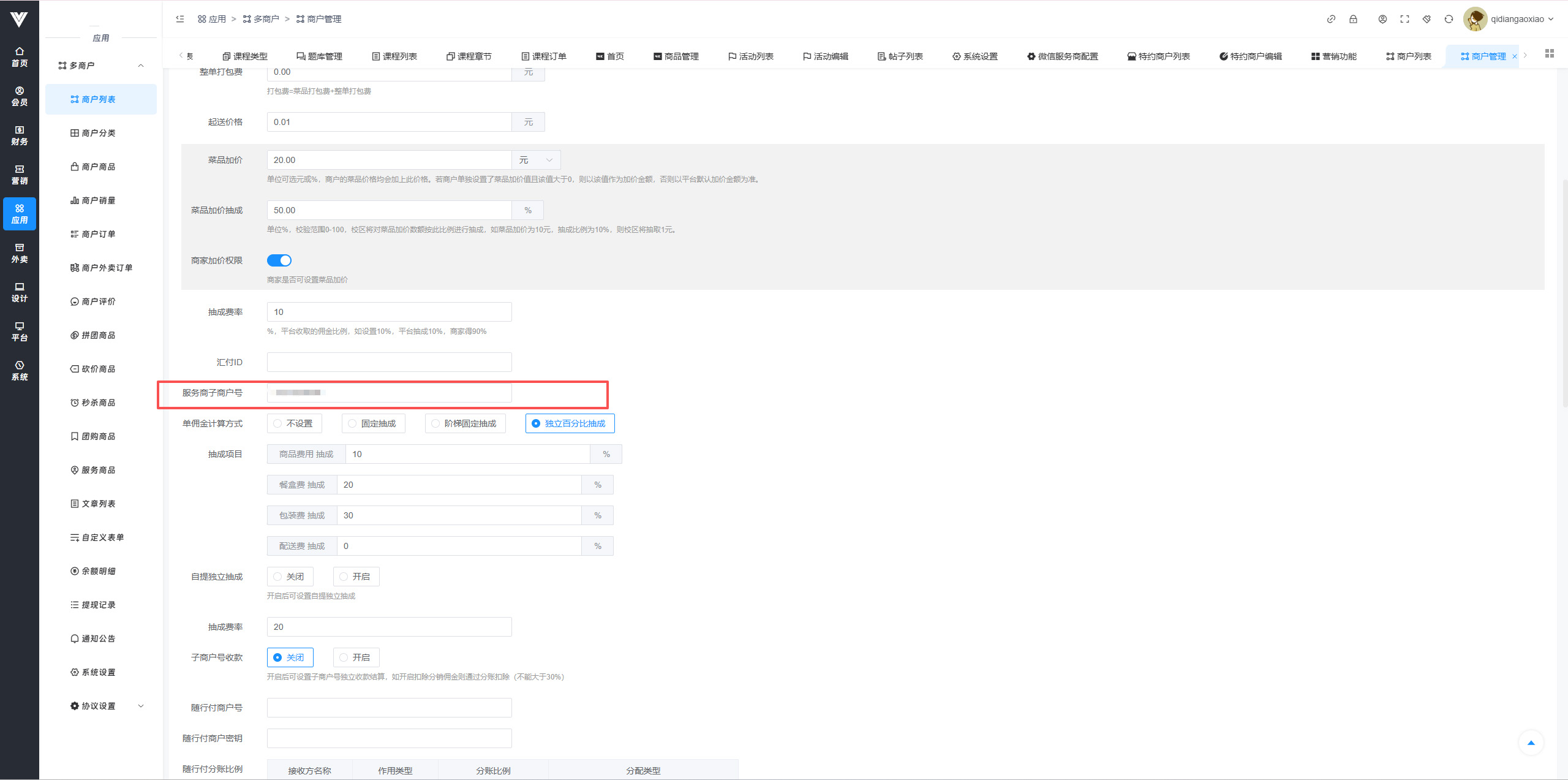Switch to 活动列表 tab
The image size is (1568, 780).
[751, 56]
